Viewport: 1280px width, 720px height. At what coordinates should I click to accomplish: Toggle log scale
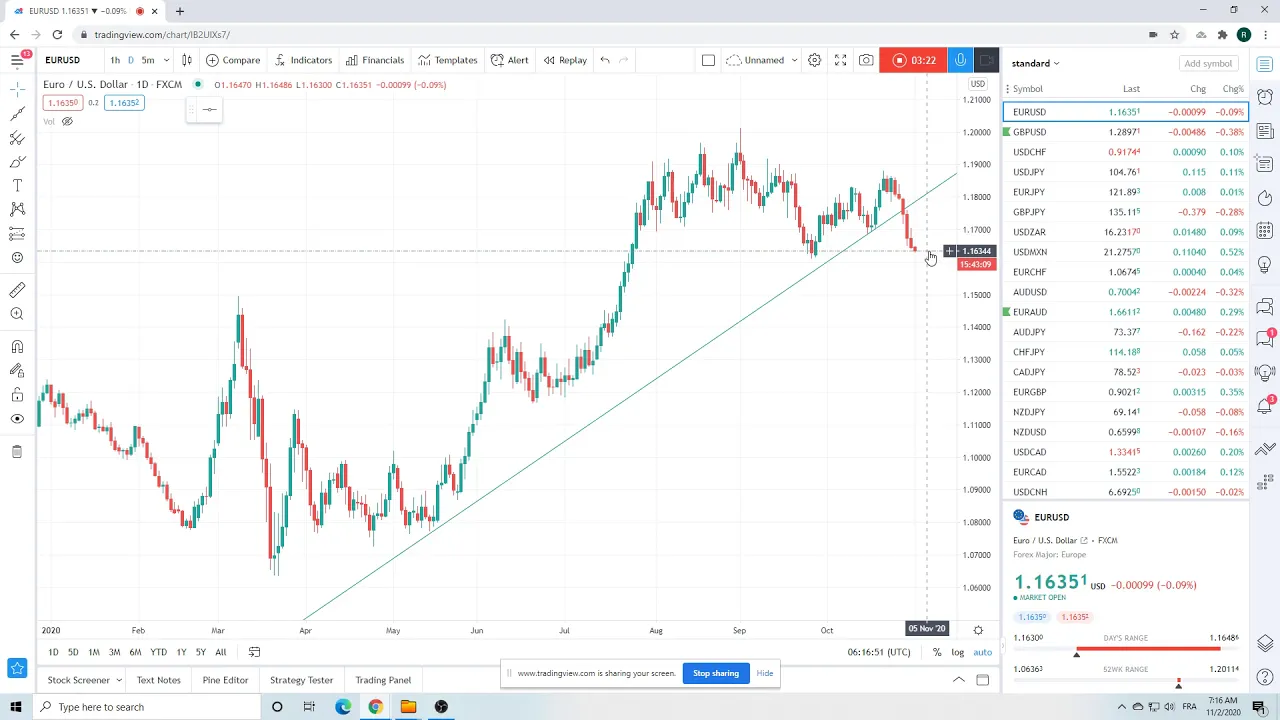[x=957, y=652]
